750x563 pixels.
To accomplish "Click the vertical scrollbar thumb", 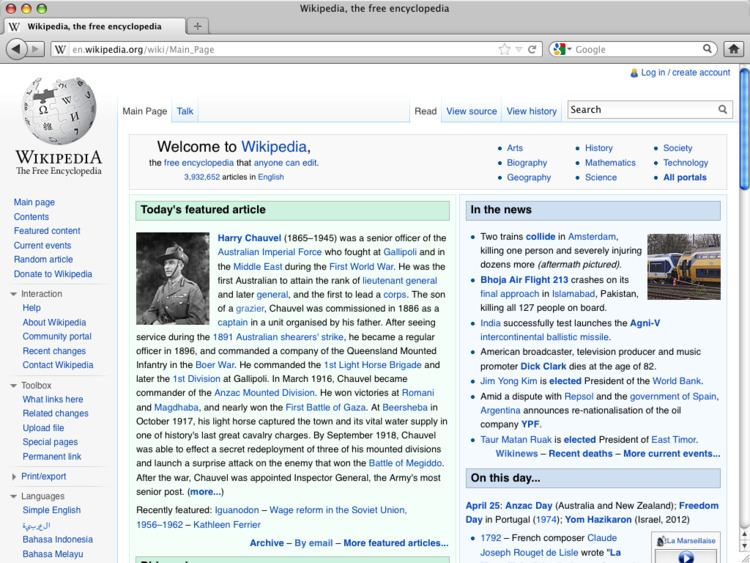I will point(744,129).
